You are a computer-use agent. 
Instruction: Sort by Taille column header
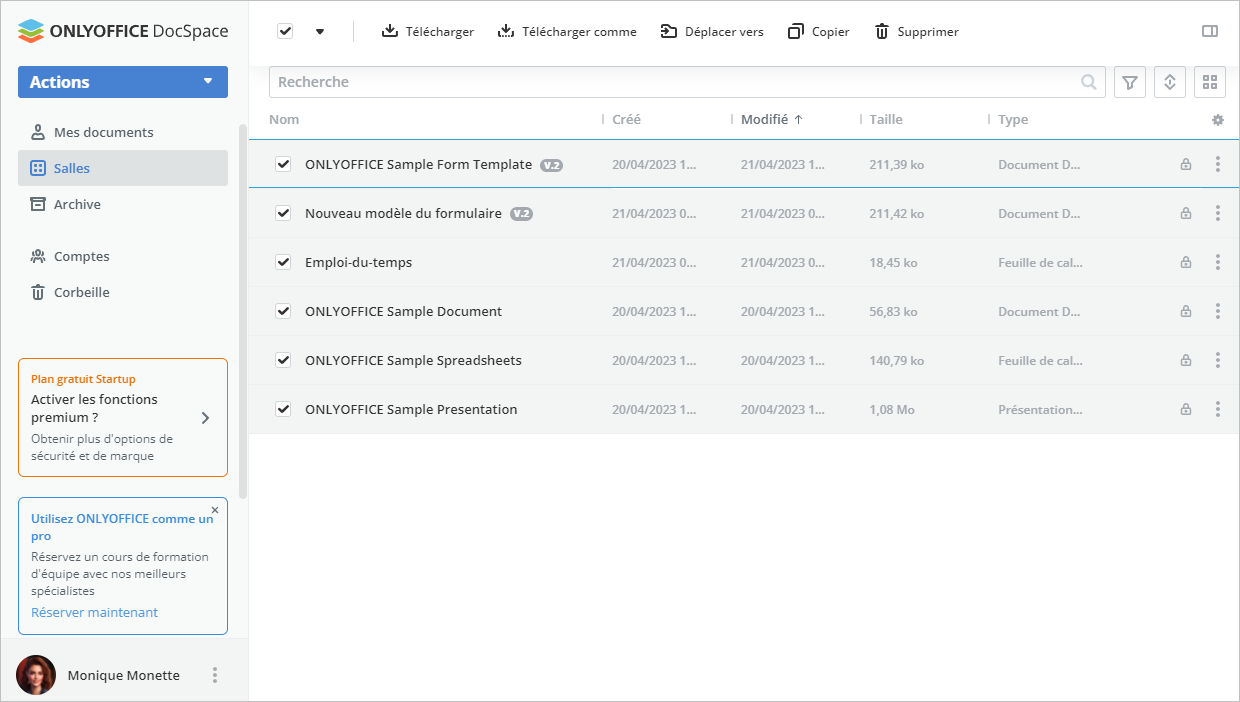coord(886,119)
